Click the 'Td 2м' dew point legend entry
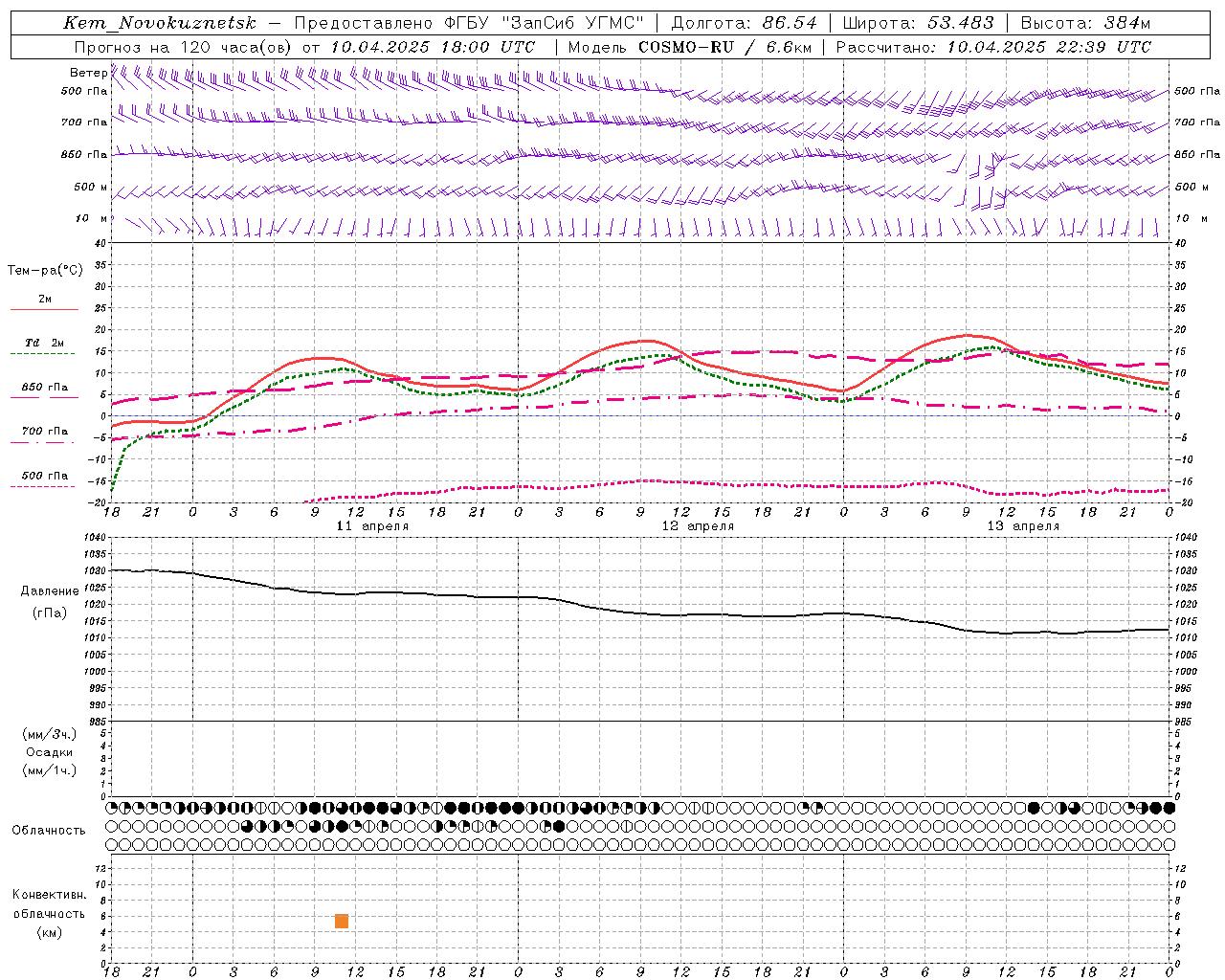The height and width of the screenshot is (980, 1225). click(45, 343)
